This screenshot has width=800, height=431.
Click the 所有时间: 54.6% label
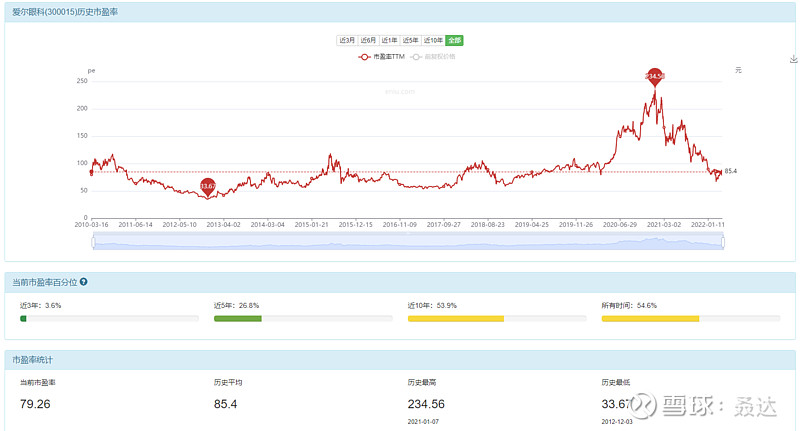629,306
